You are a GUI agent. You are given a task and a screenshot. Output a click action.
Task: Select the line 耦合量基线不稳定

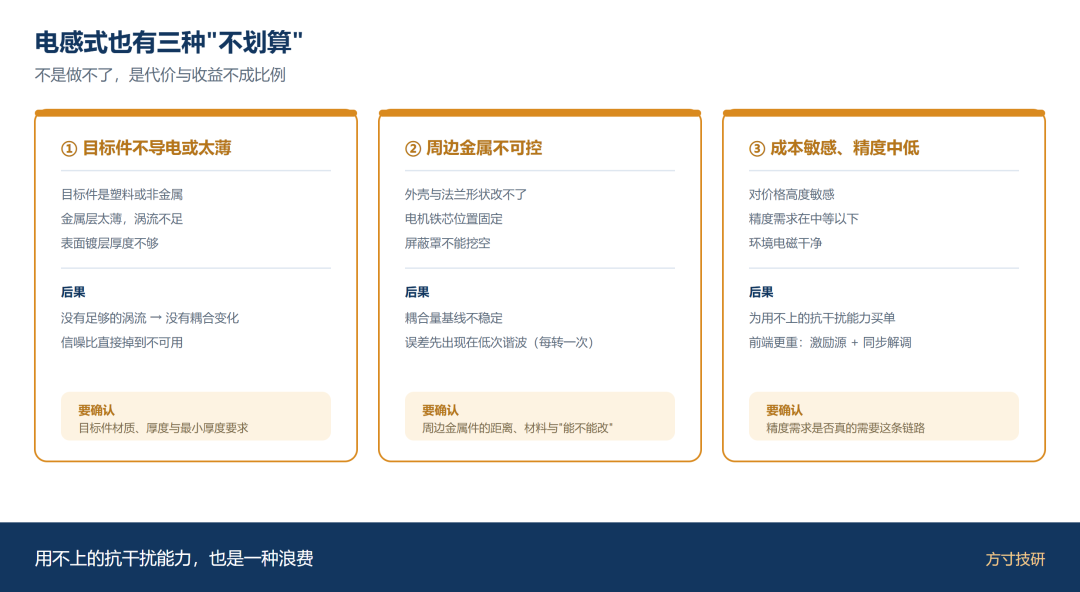[453, 318]
